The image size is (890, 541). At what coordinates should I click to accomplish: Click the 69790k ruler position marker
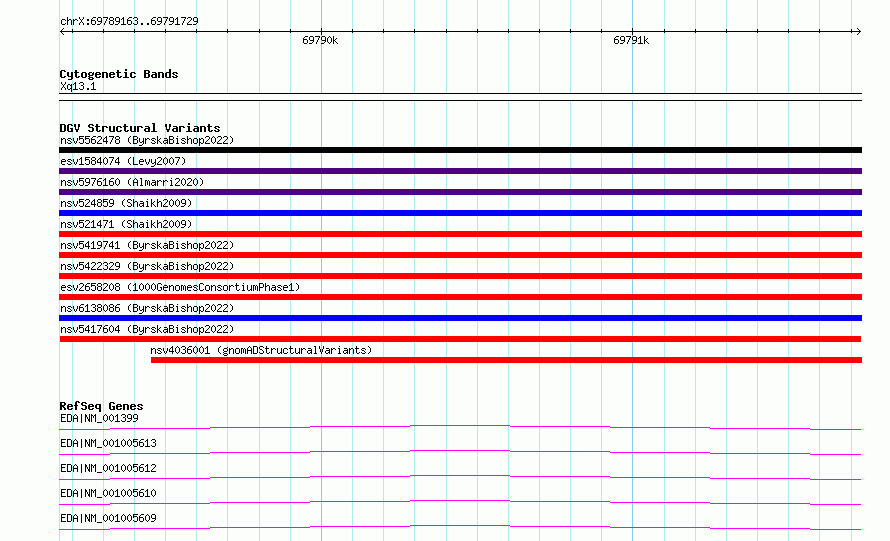[x=320, y=40]
